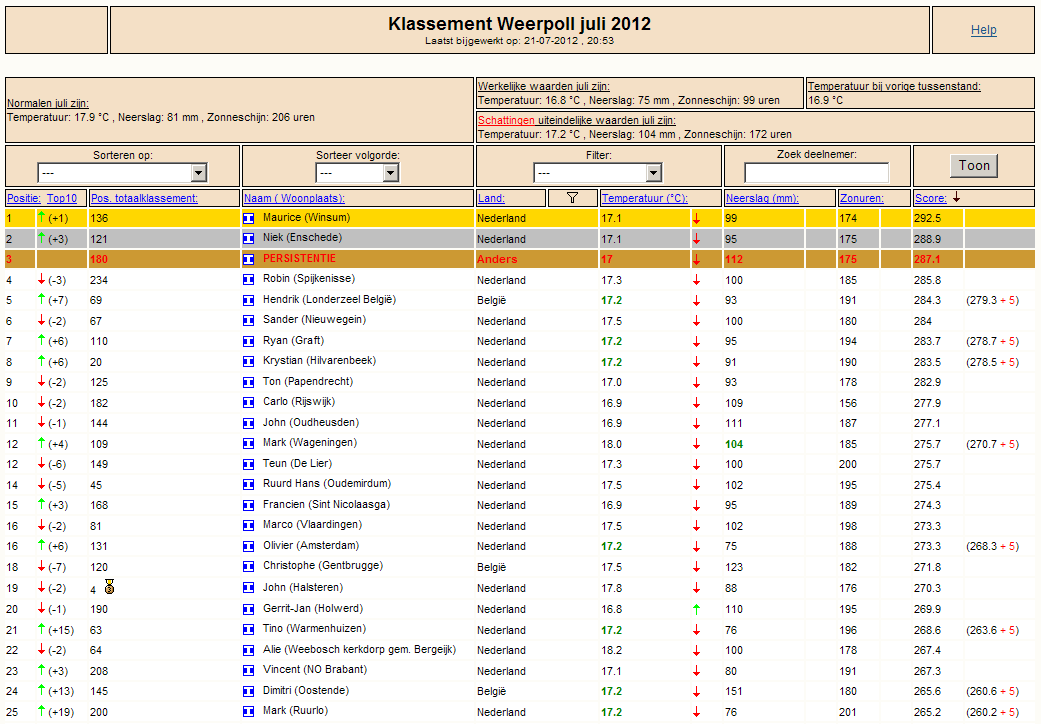Image resolution: width=1041 pixels, height=724 pixels.
Task: Click the medal icon in John (Halsteren) row
Action: pos(110,587)
